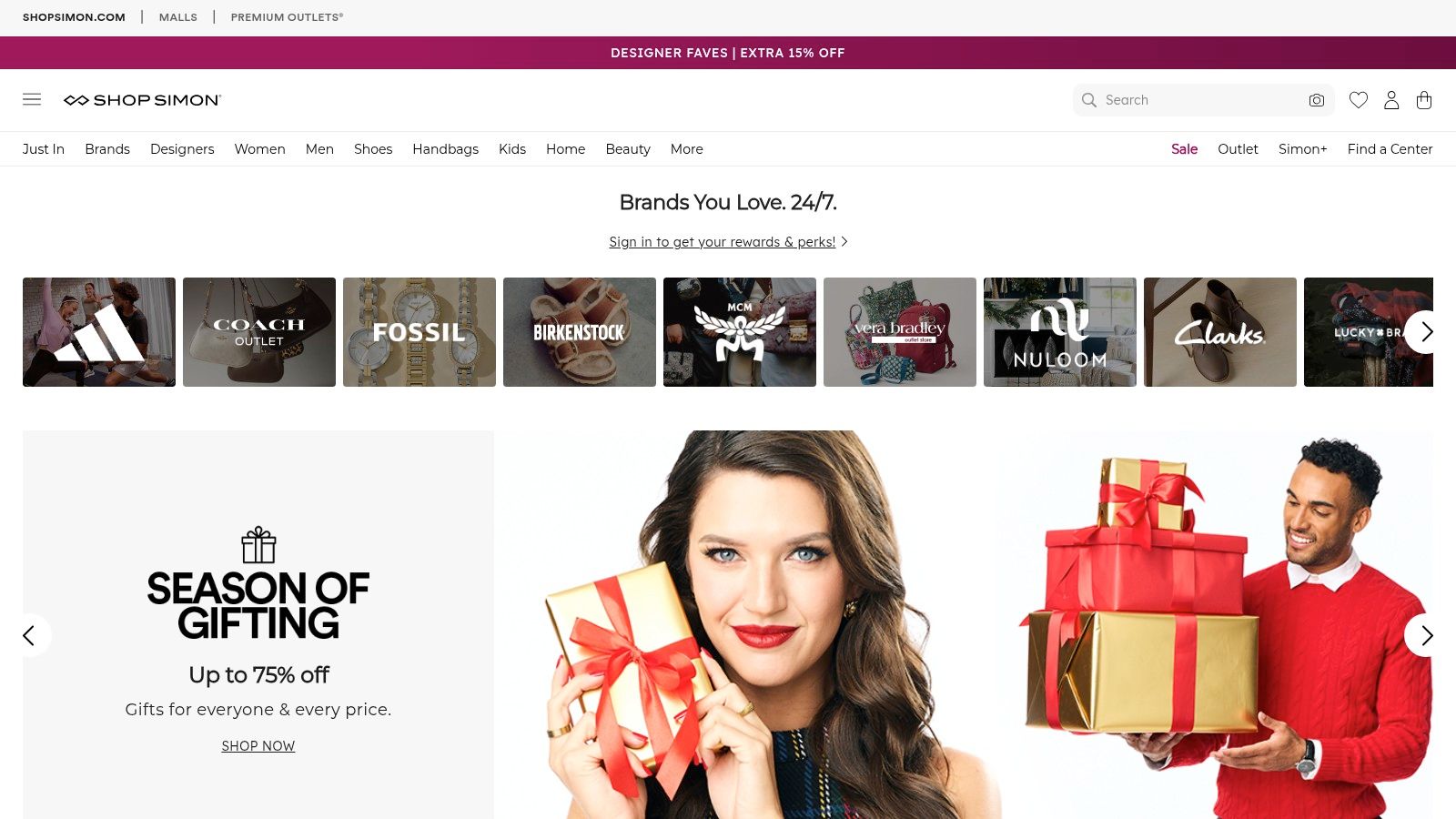Screen dimensions: 1456x819
Task: Select the Sale menu item
Action: click(1184, 149)
